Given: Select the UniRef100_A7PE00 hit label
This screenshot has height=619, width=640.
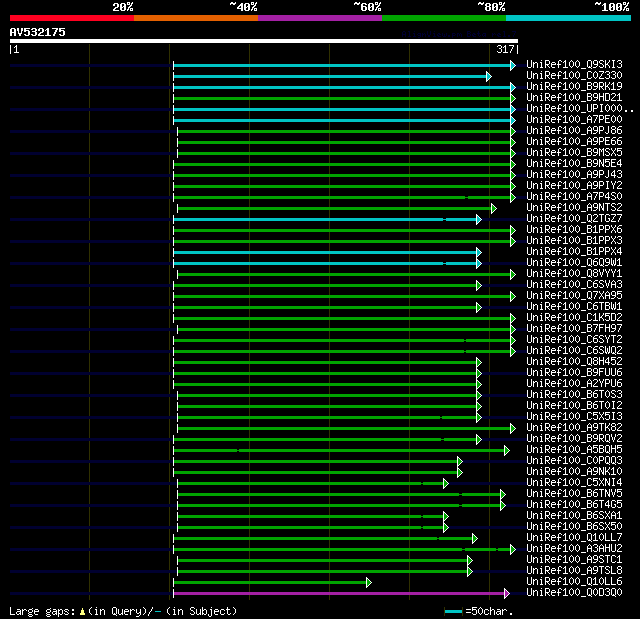Looking at the screenshot, I should pyautogui.click(x=574, y=120).
